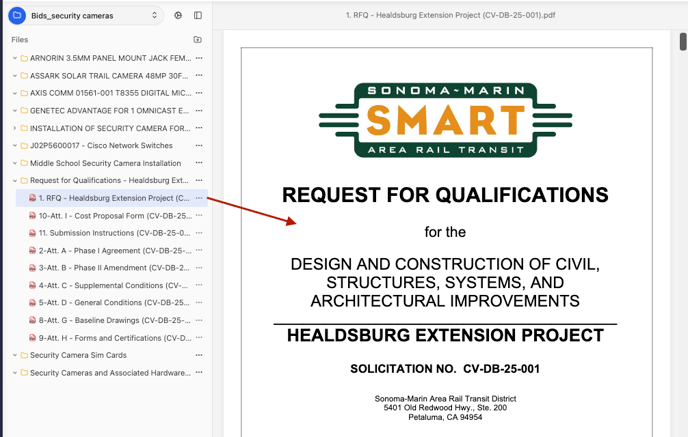688x437 pixels.
Task: Collapse Security Cameras and Associated Hardware folder
Action: [14, 373]
